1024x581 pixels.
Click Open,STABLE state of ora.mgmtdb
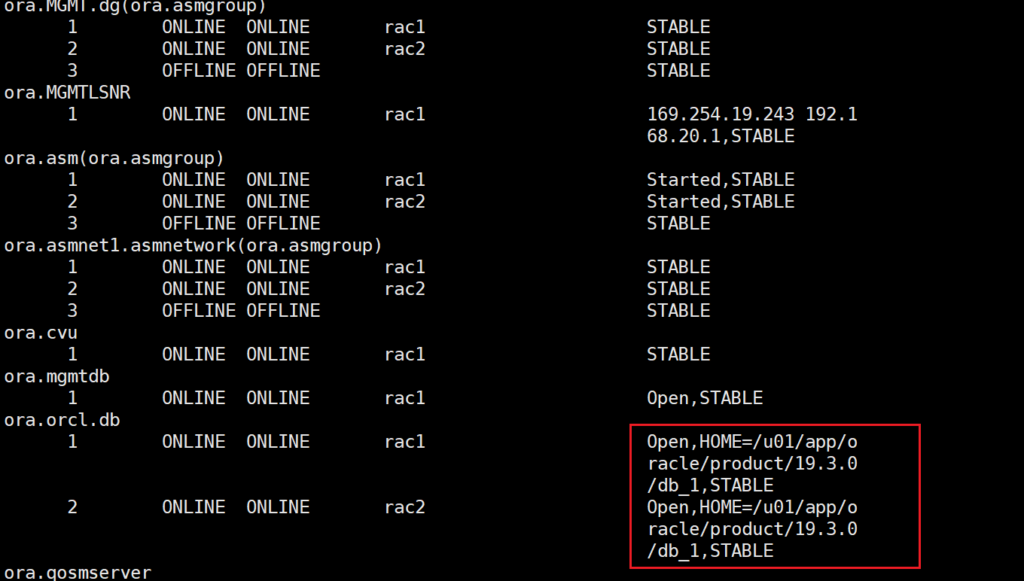pos(704,398)
